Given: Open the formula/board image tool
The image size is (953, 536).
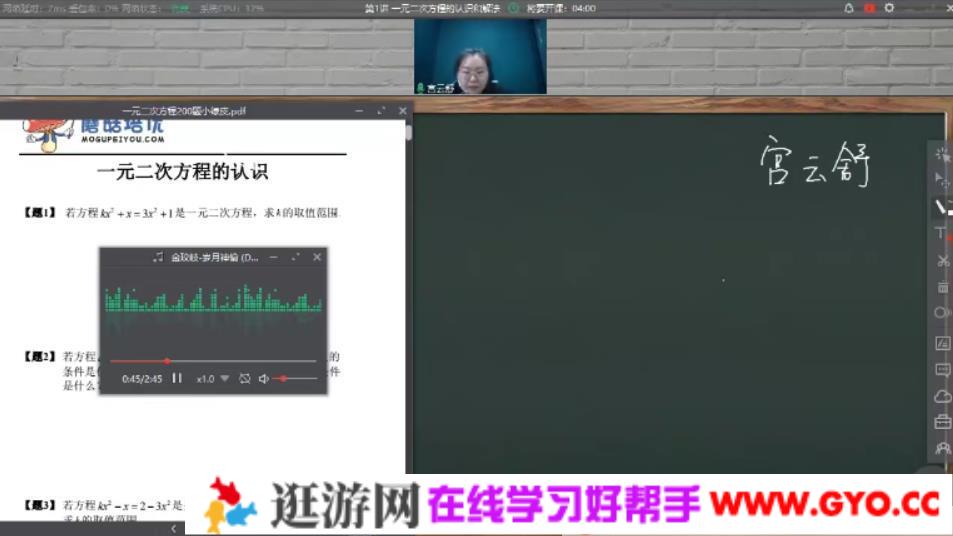Looking at the screenshot, I should coord(943,343).
